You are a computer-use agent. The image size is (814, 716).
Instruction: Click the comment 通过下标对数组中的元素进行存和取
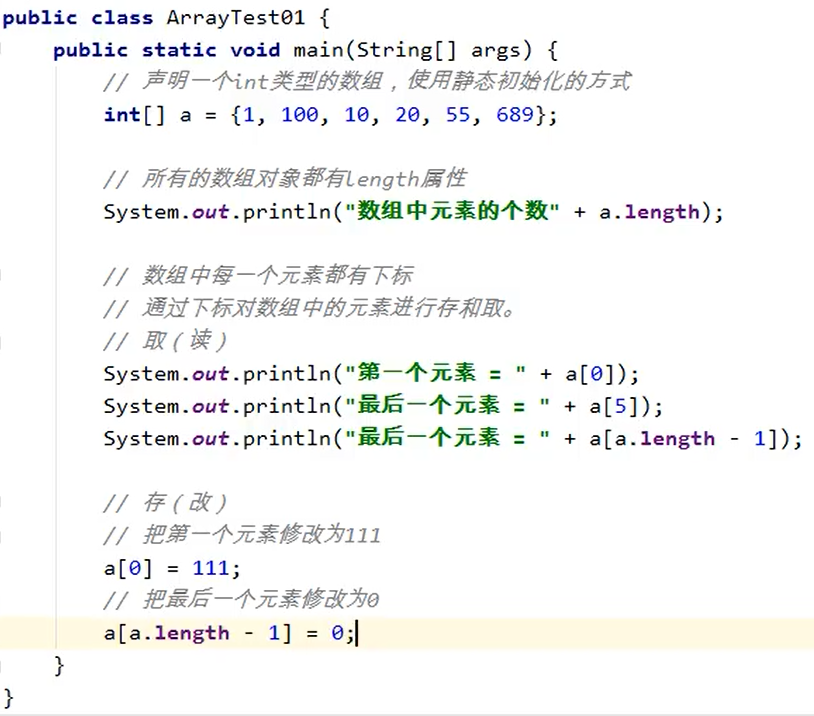coord(309,308)
